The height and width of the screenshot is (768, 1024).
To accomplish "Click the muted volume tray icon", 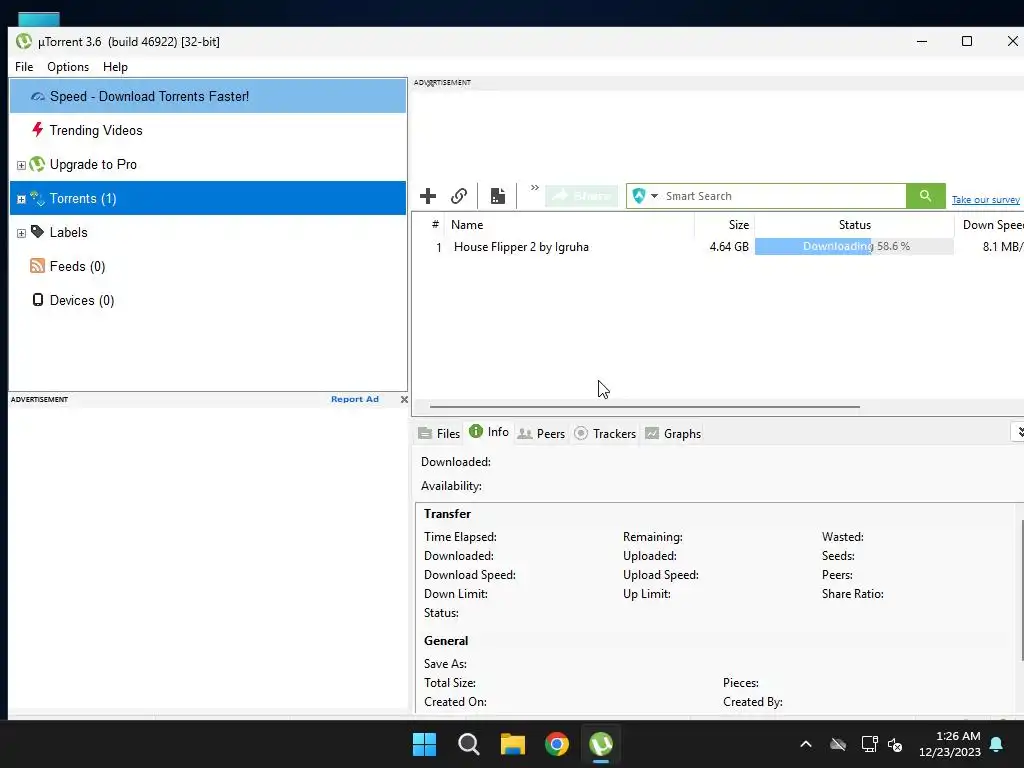I will pyautogui.click(x=895, y=744).
